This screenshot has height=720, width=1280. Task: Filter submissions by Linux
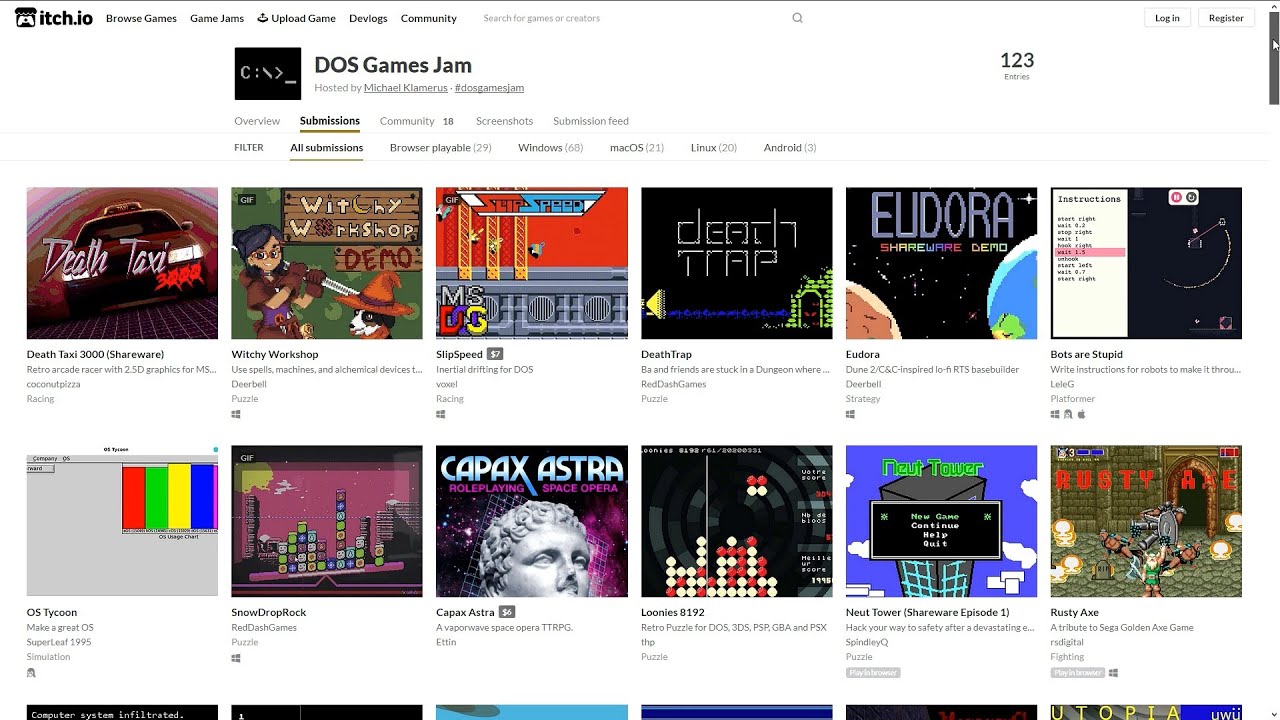click(x=714, y=148)
